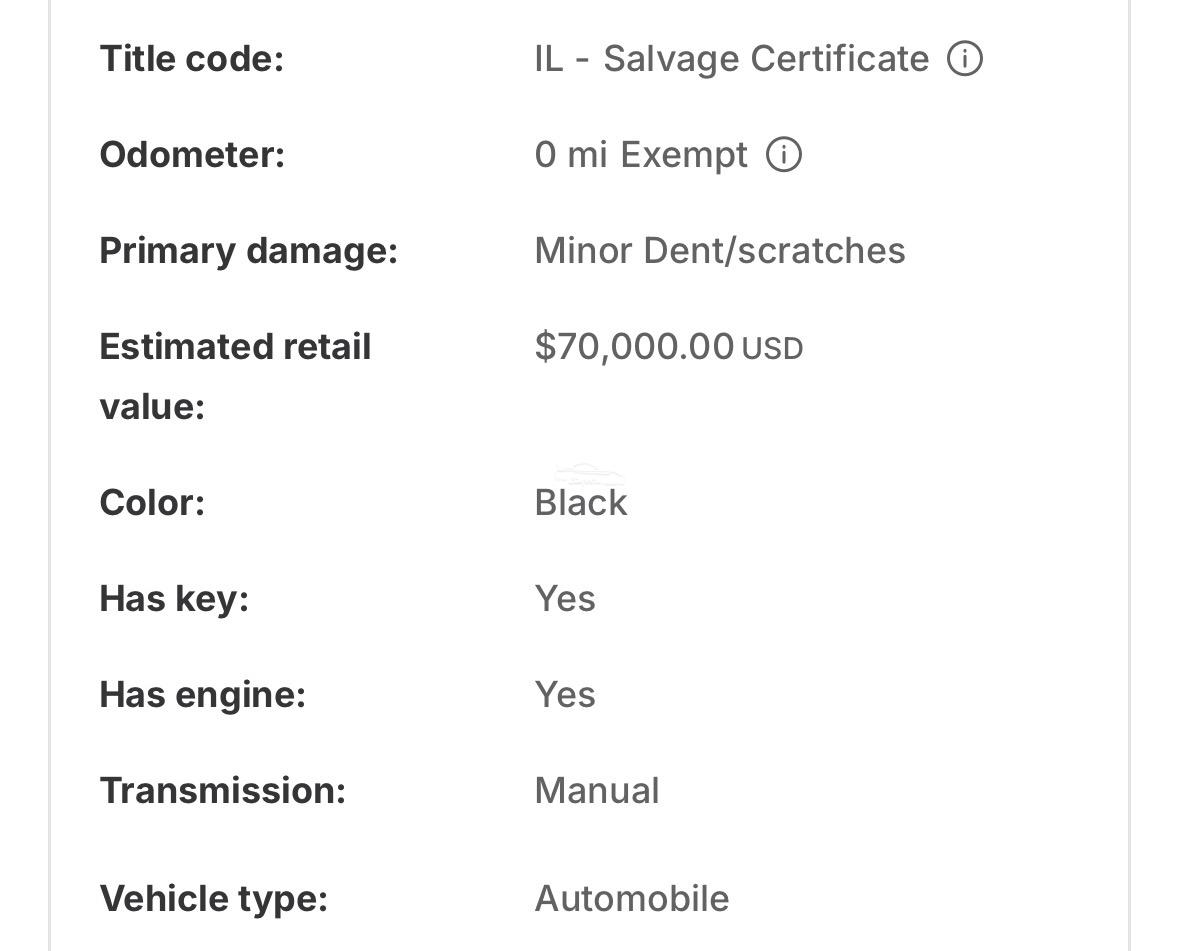This screenshot has width=1179, height=951.
Task: Select the Manual transmission value
Action: (x=597, y=791)
